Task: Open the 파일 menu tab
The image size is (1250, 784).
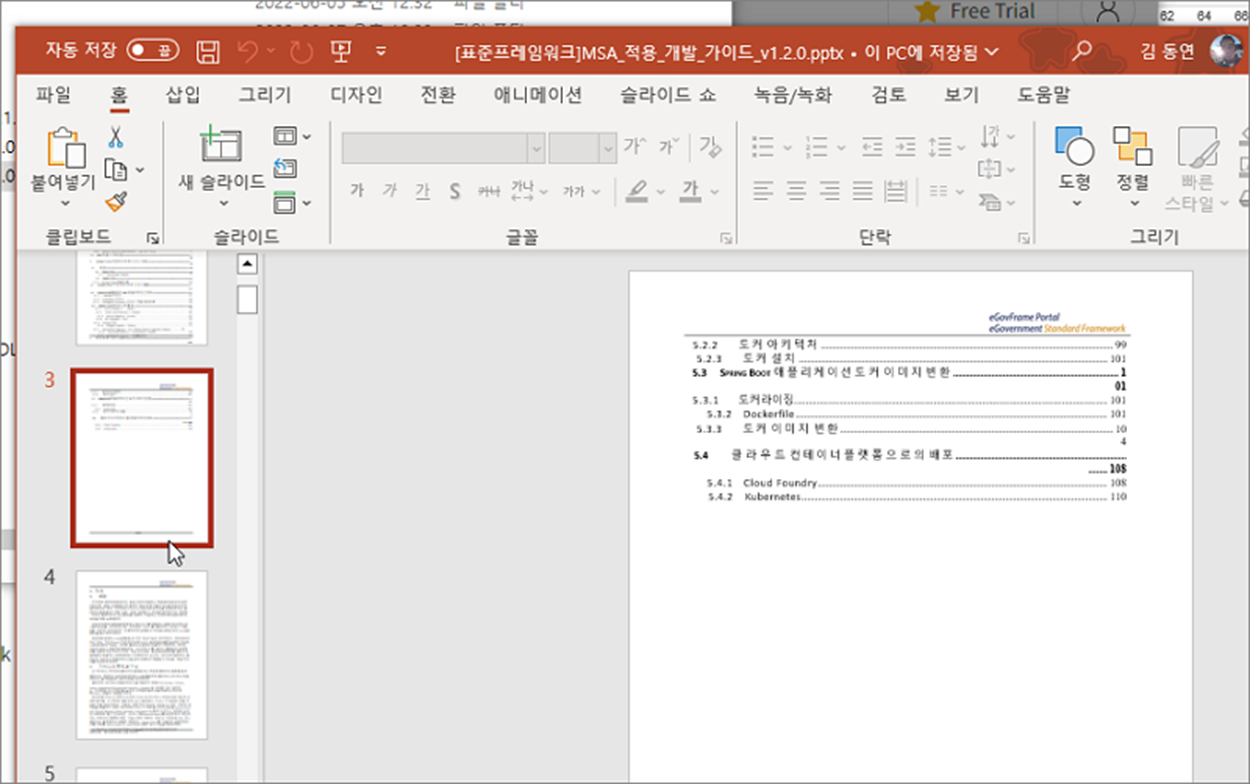Action: 53,96
